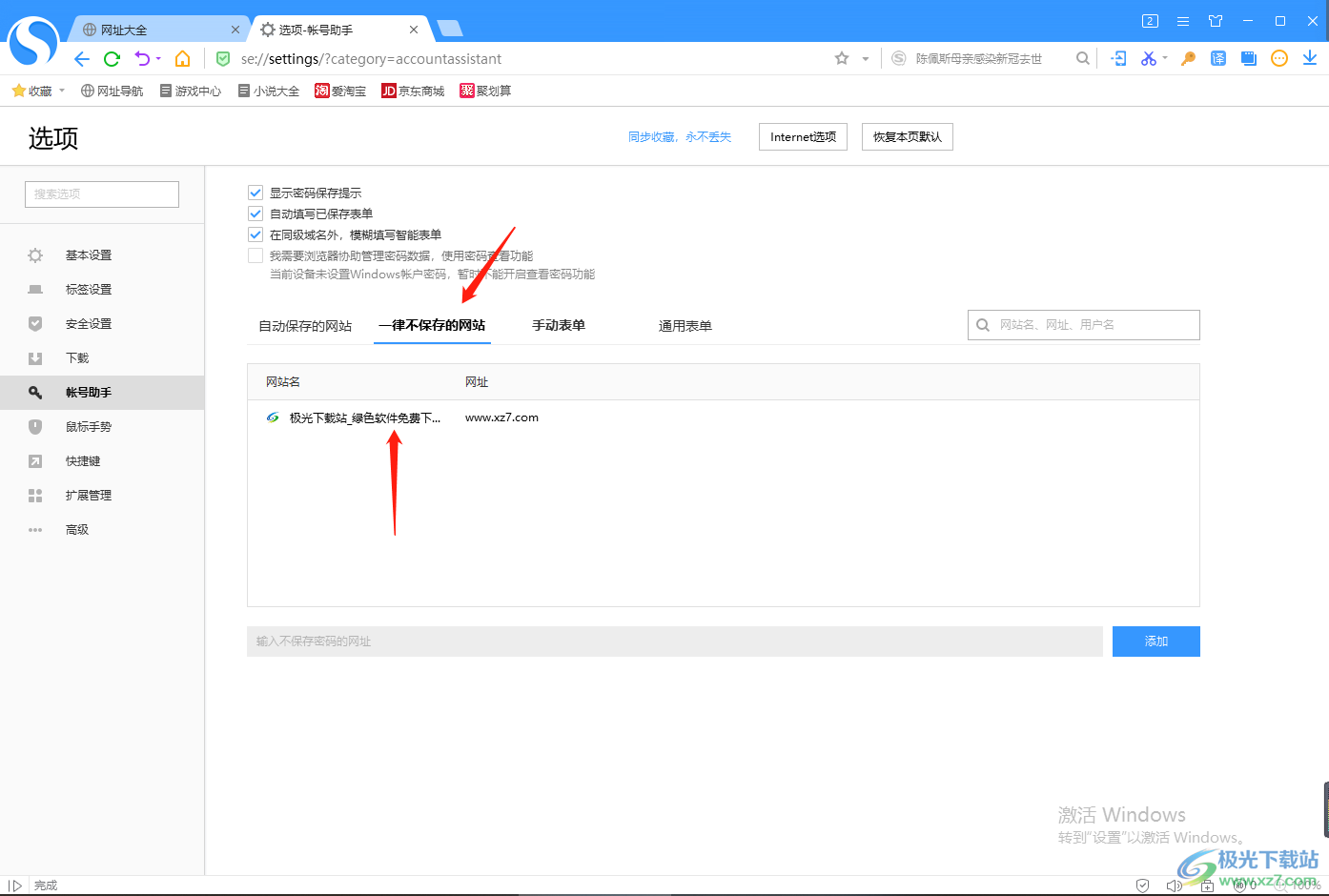Open 安全设置 in the sidebar

102,324
